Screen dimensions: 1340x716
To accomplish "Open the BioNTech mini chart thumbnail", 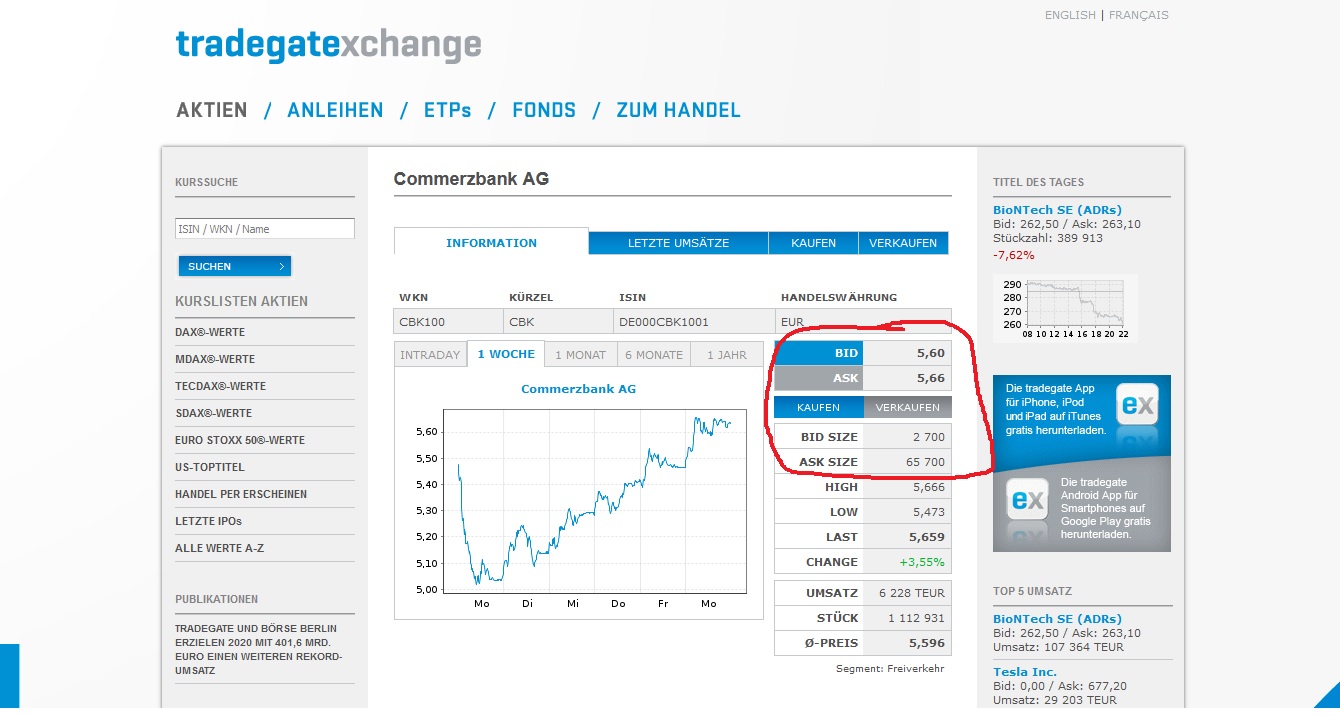I will point(1064,309).
